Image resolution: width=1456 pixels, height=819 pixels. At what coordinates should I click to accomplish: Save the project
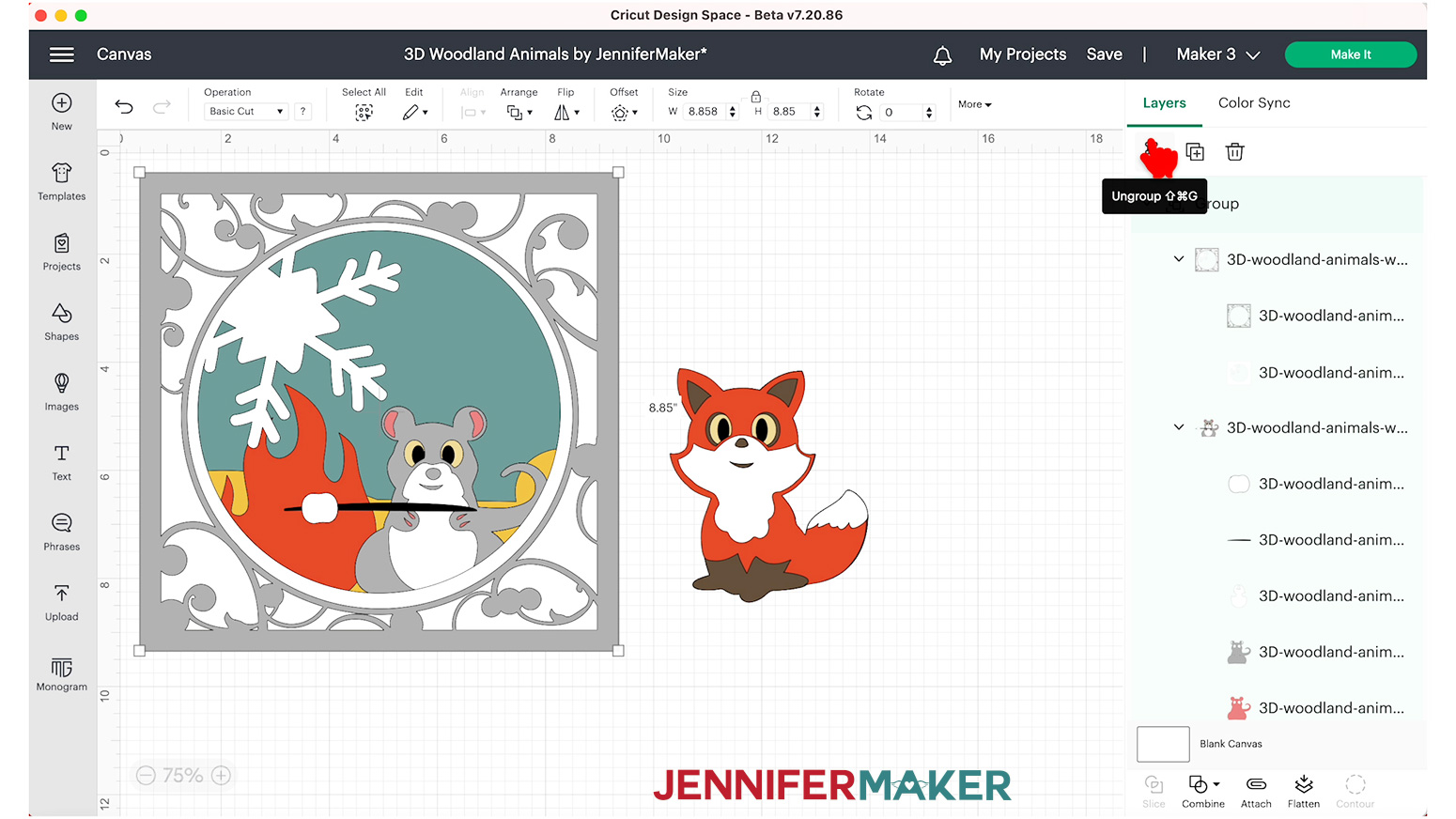[x=1104, y=54]
